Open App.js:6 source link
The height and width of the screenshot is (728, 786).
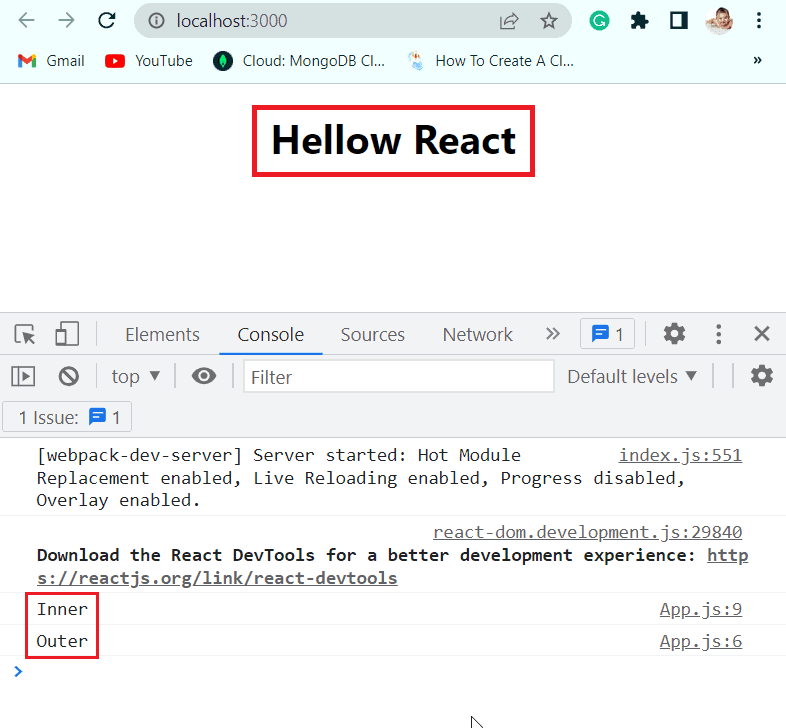(701, 641)
